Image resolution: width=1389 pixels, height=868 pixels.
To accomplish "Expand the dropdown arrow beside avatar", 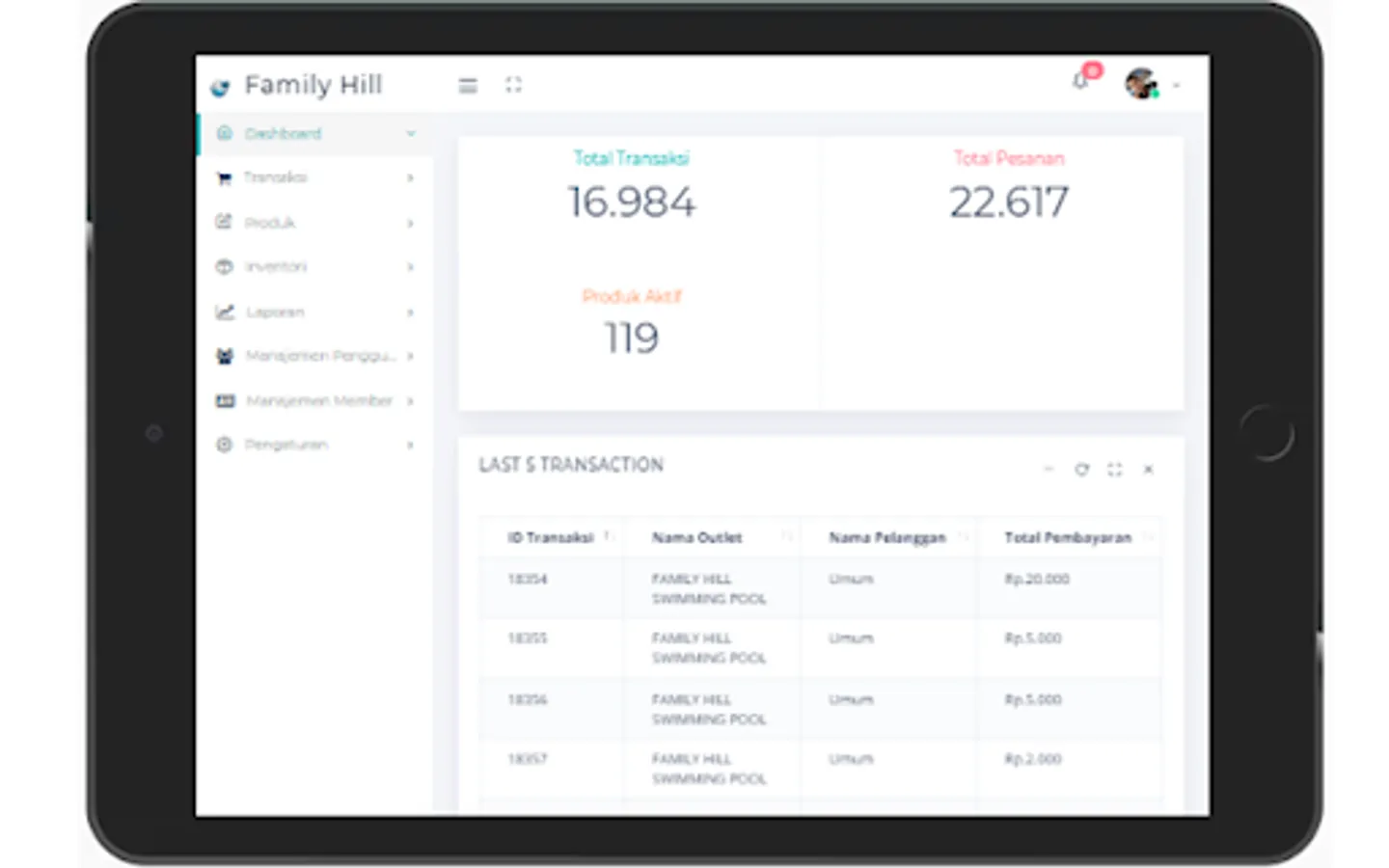I will 1176,86.
